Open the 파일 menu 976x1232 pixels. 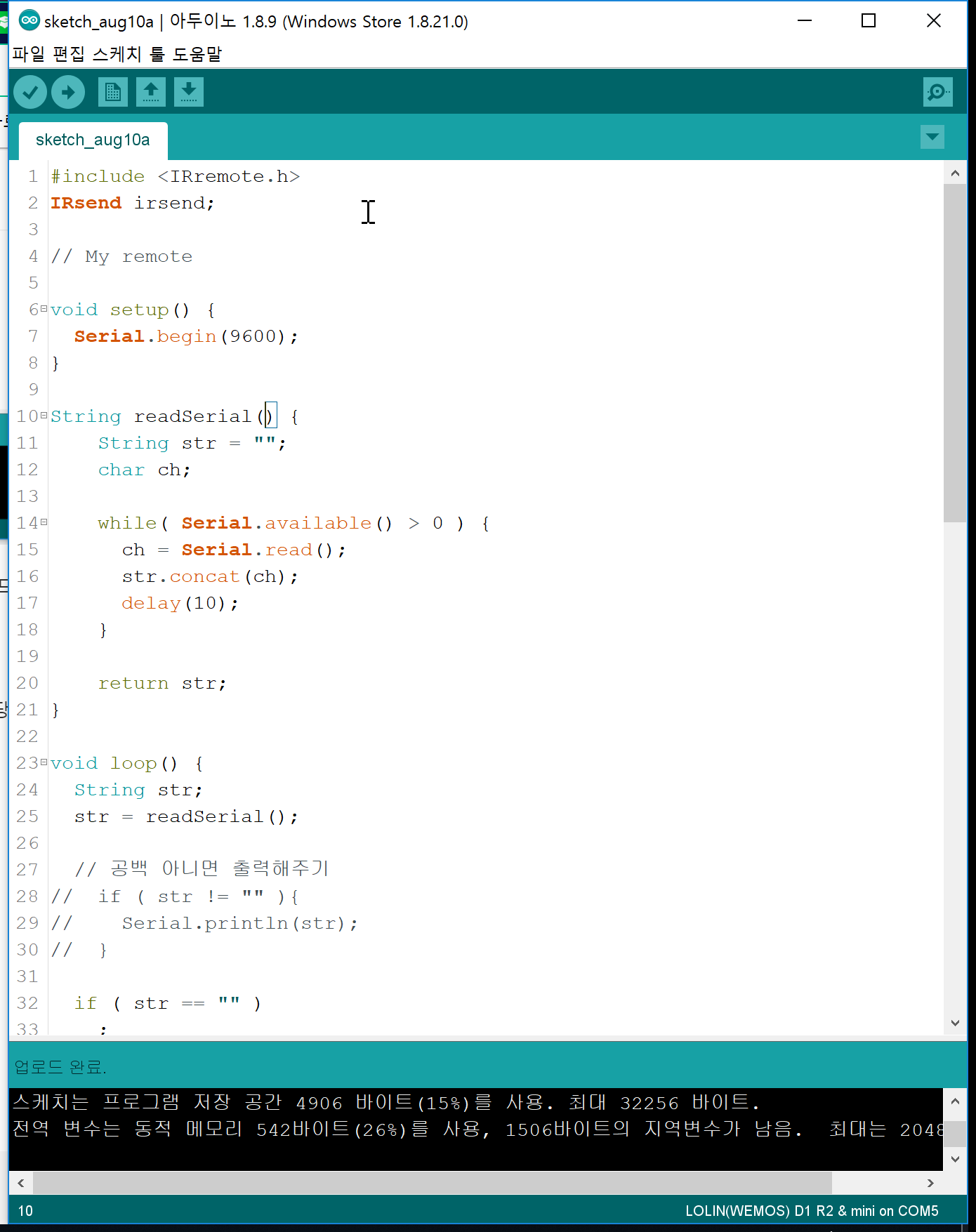[x=29, y=54]
